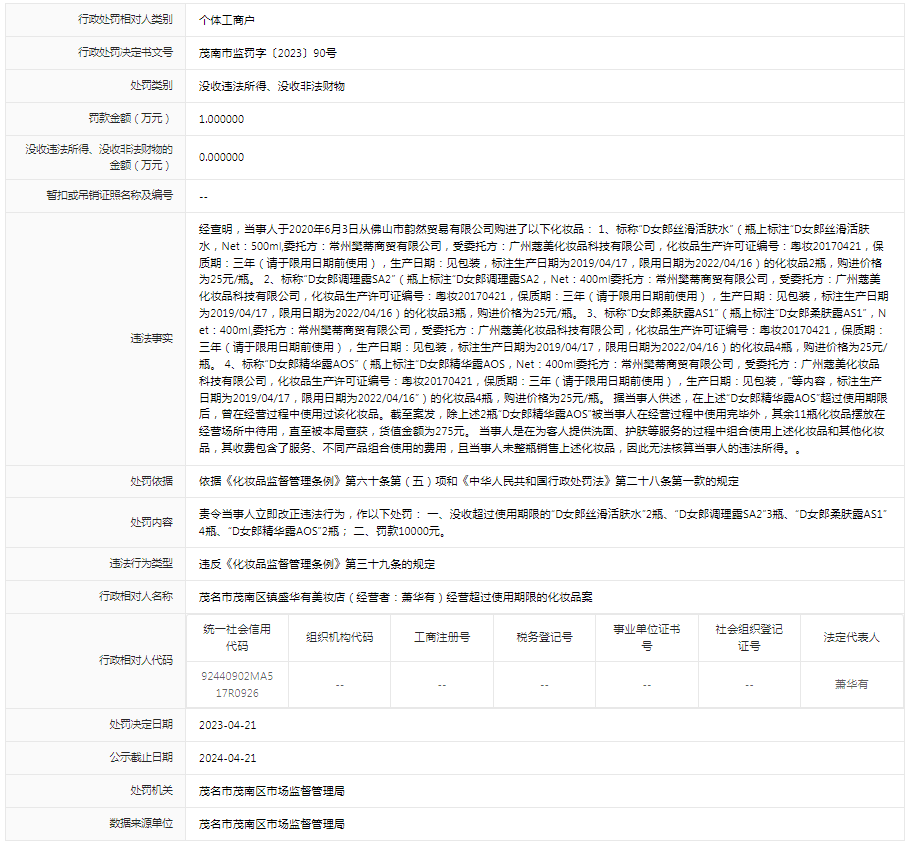Select the 统一社会信用代码 column header
Image resolution: width=911 pixels, height=846 pixels.
pyautogui.click(x=237, y=637)
